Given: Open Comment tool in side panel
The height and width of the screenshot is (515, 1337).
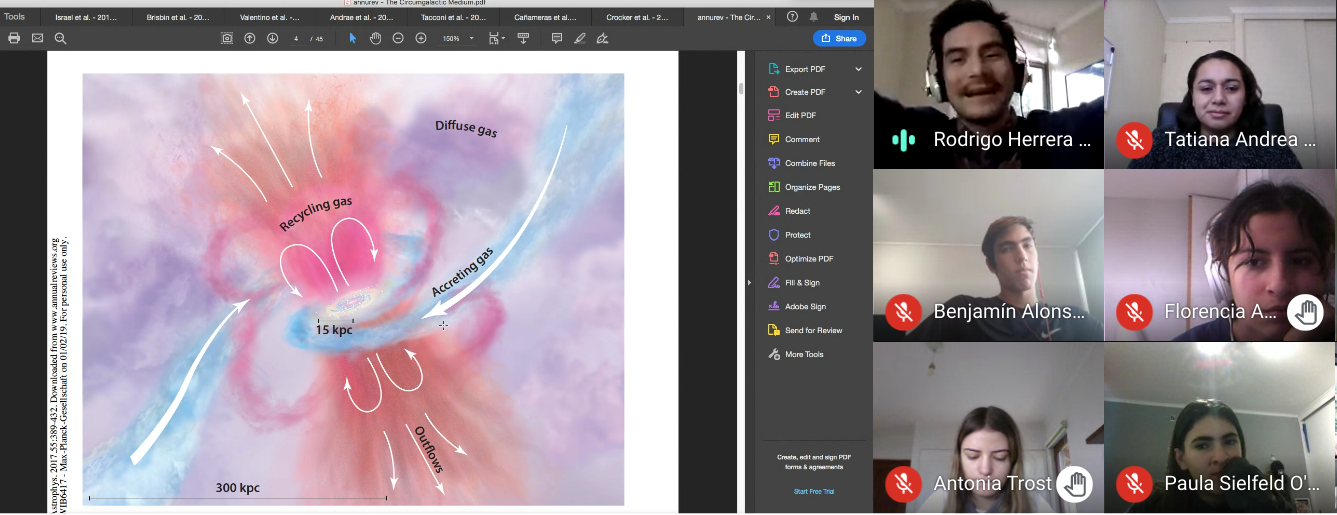Looking at the screenshot, I should [x=802, y=139].
